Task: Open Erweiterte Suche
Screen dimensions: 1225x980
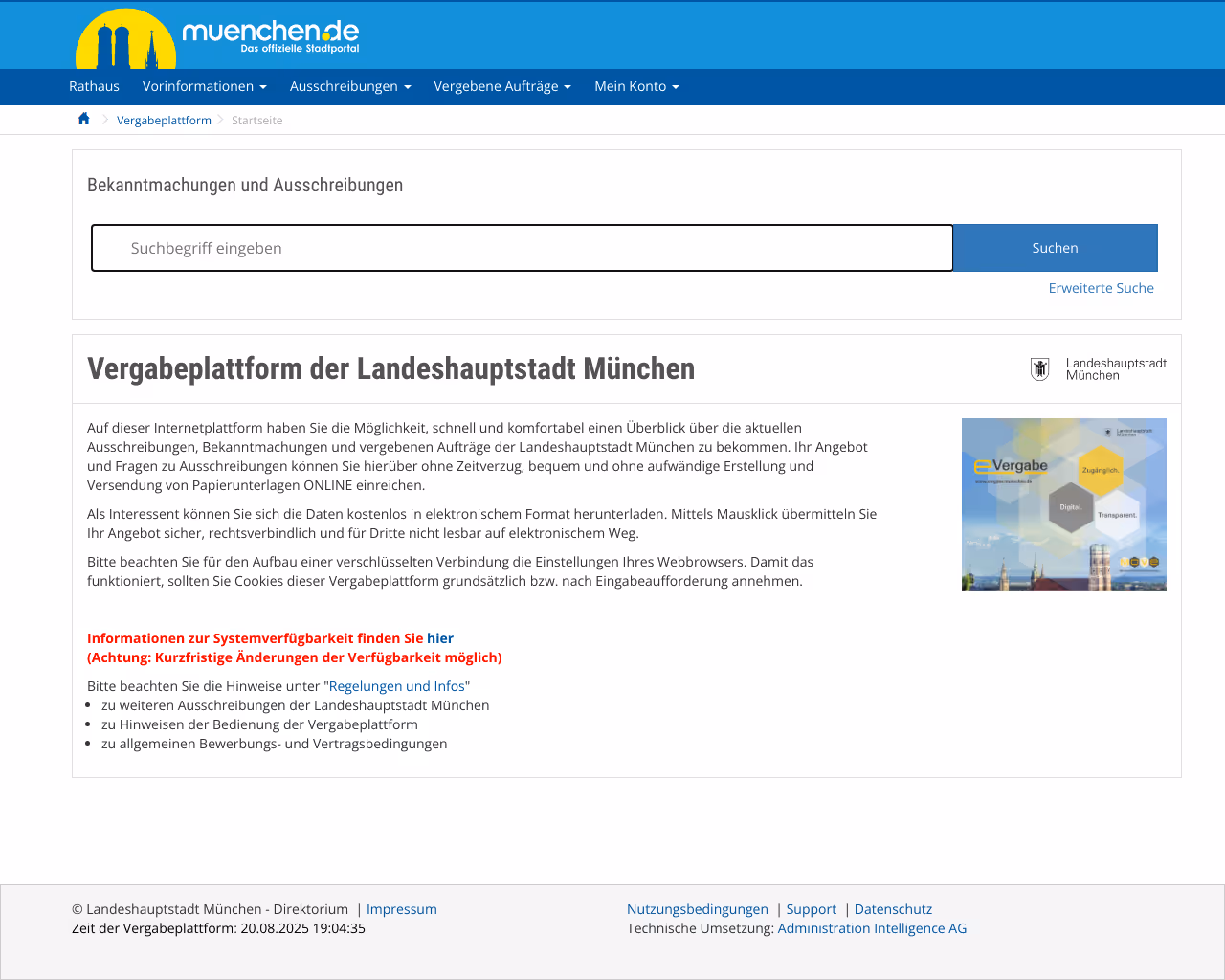Action: click(x=1101, y=287)
